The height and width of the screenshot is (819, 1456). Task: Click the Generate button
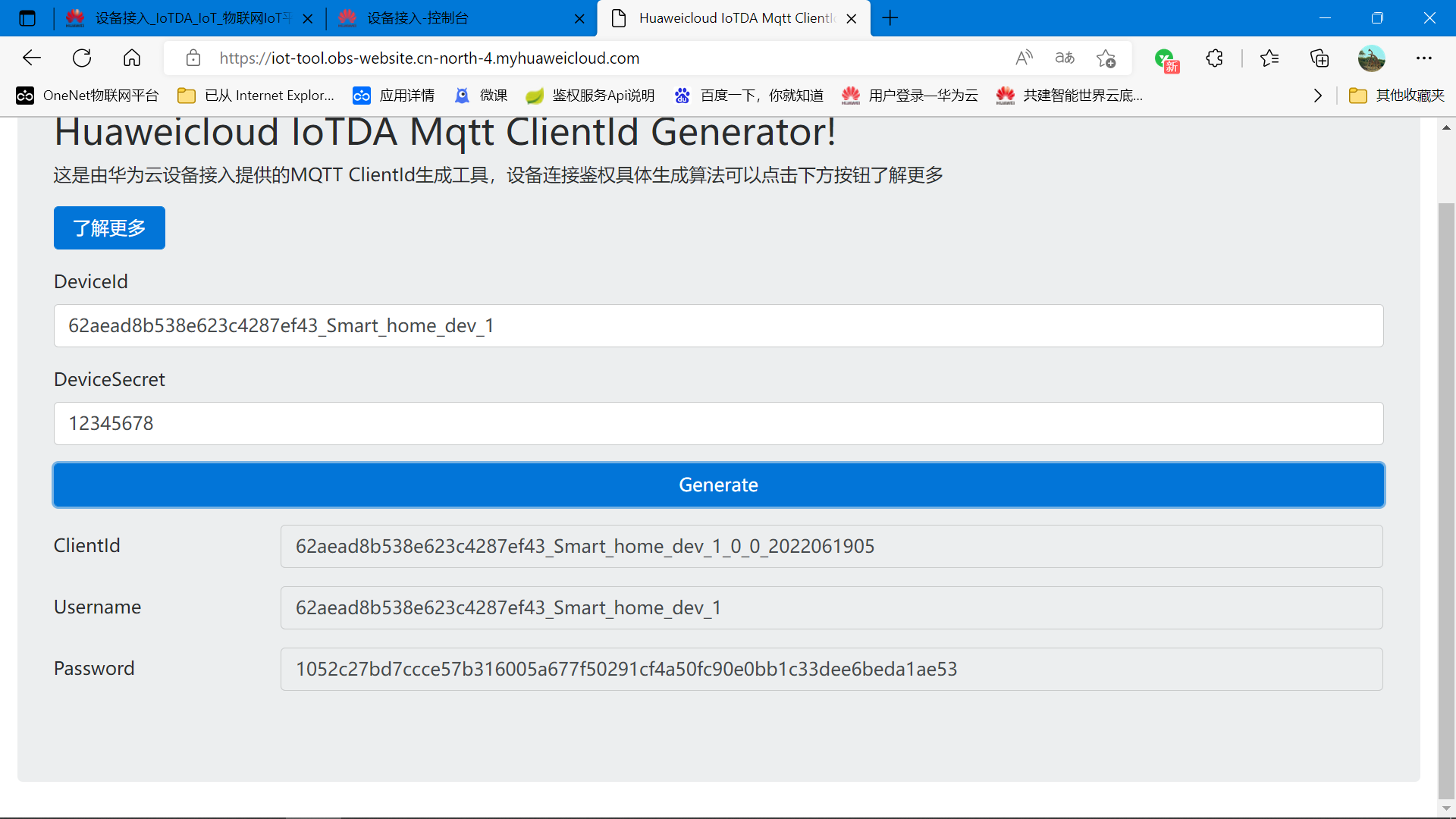tap(718, 485)
